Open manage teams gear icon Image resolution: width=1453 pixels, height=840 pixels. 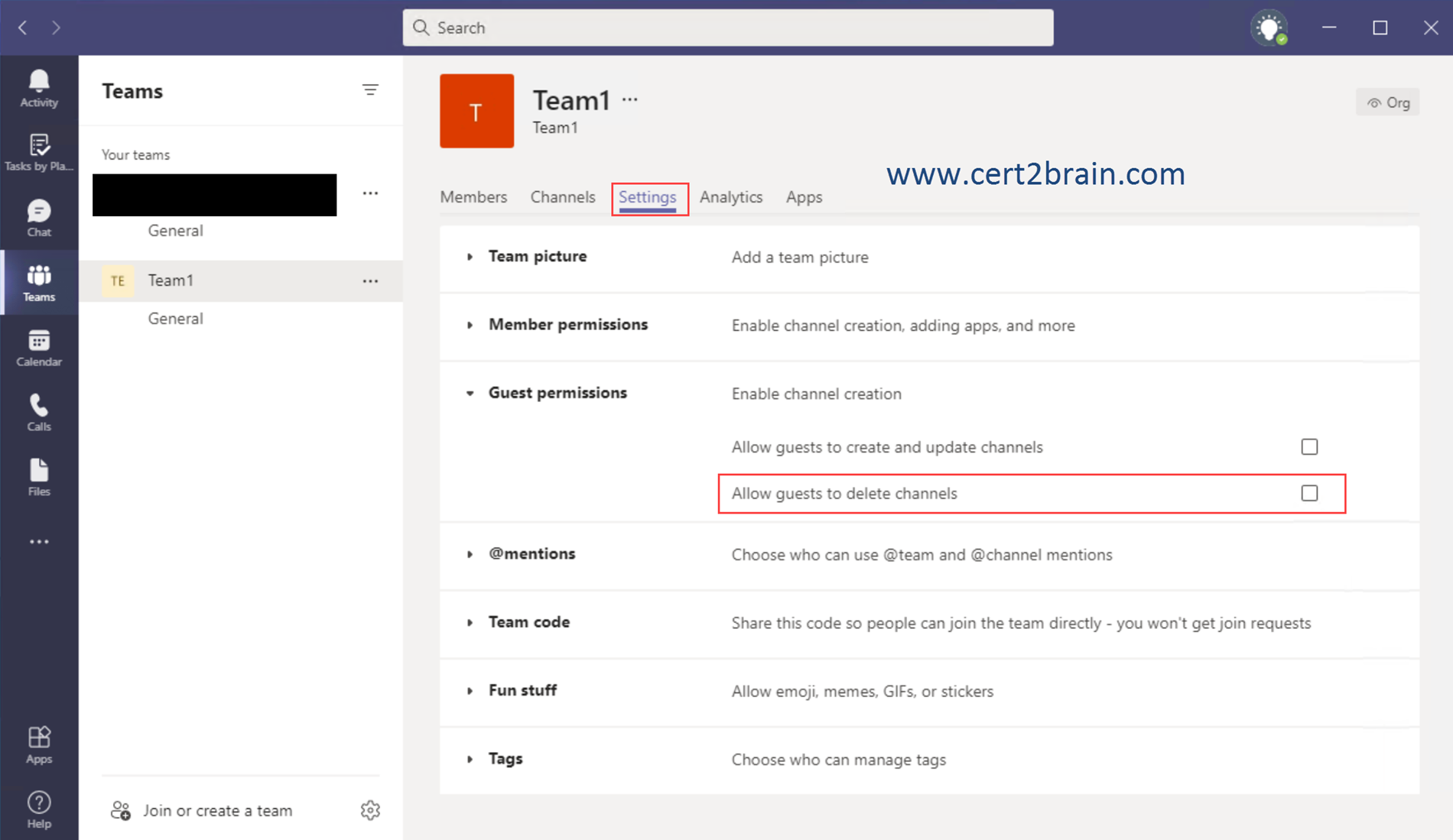[x=370, y=810]
